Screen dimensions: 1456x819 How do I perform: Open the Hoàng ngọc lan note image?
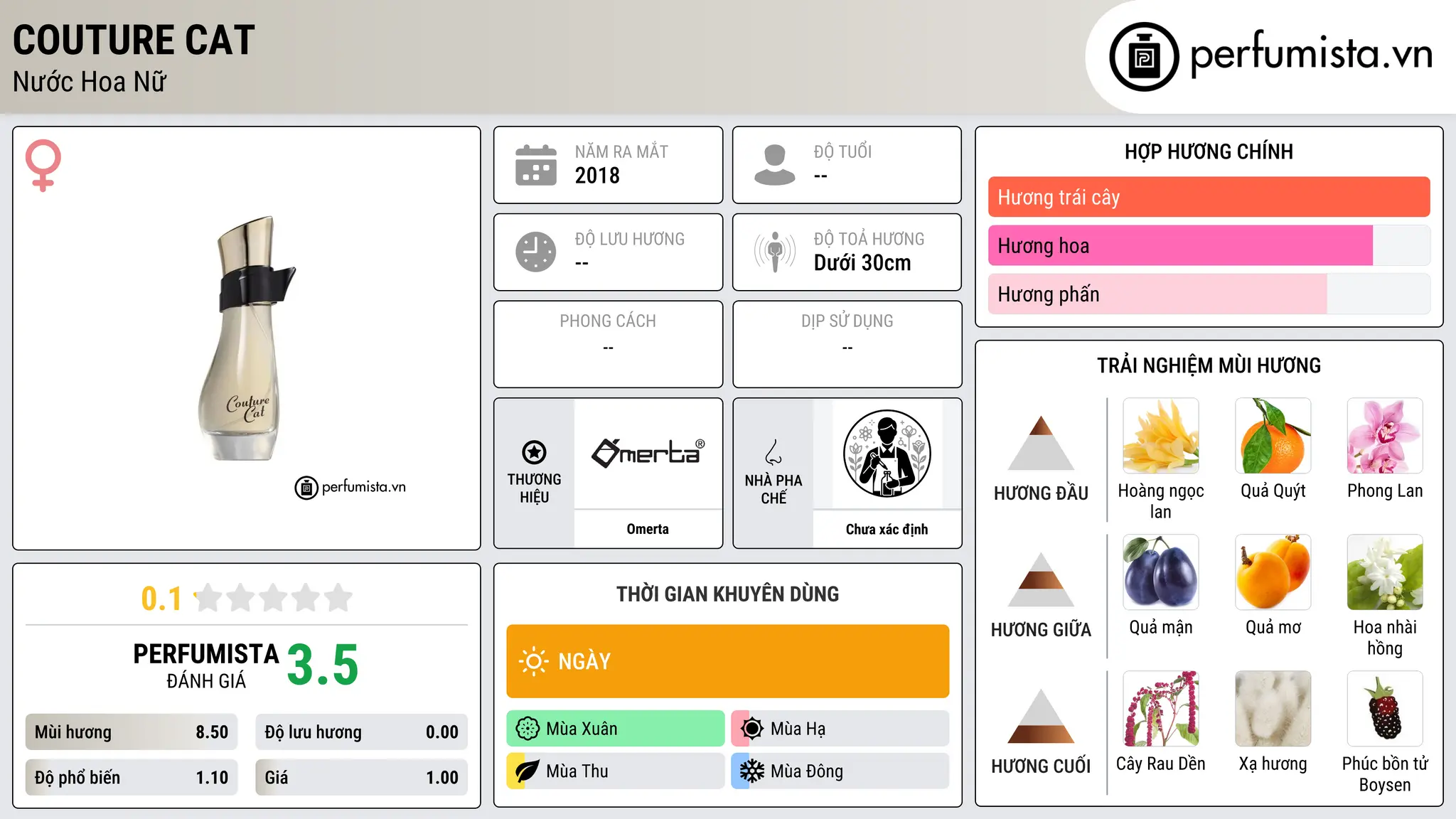pyautogui.click(x=1161, y=436)
